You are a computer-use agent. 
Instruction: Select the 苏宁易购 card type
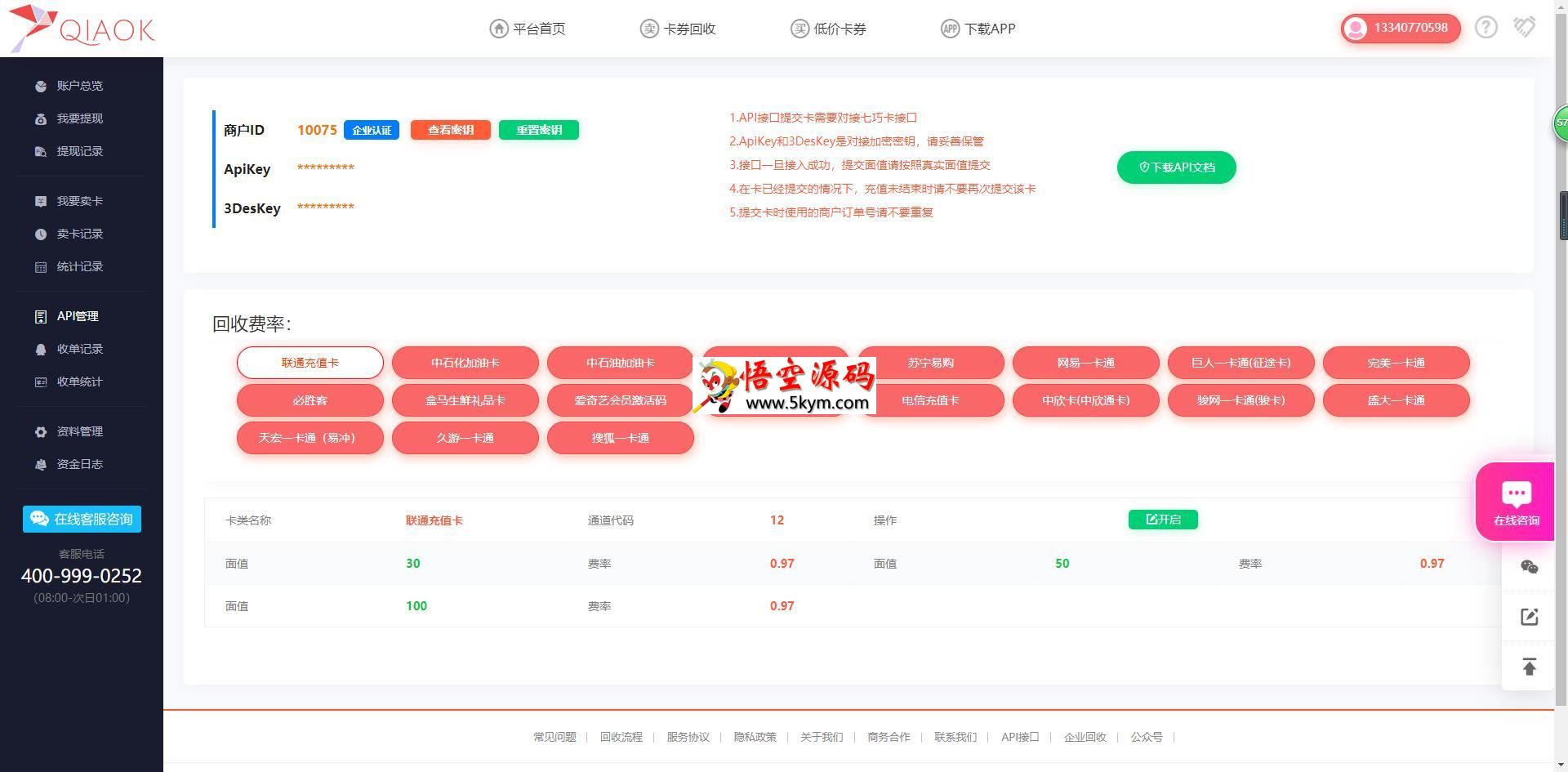(931, 363)
